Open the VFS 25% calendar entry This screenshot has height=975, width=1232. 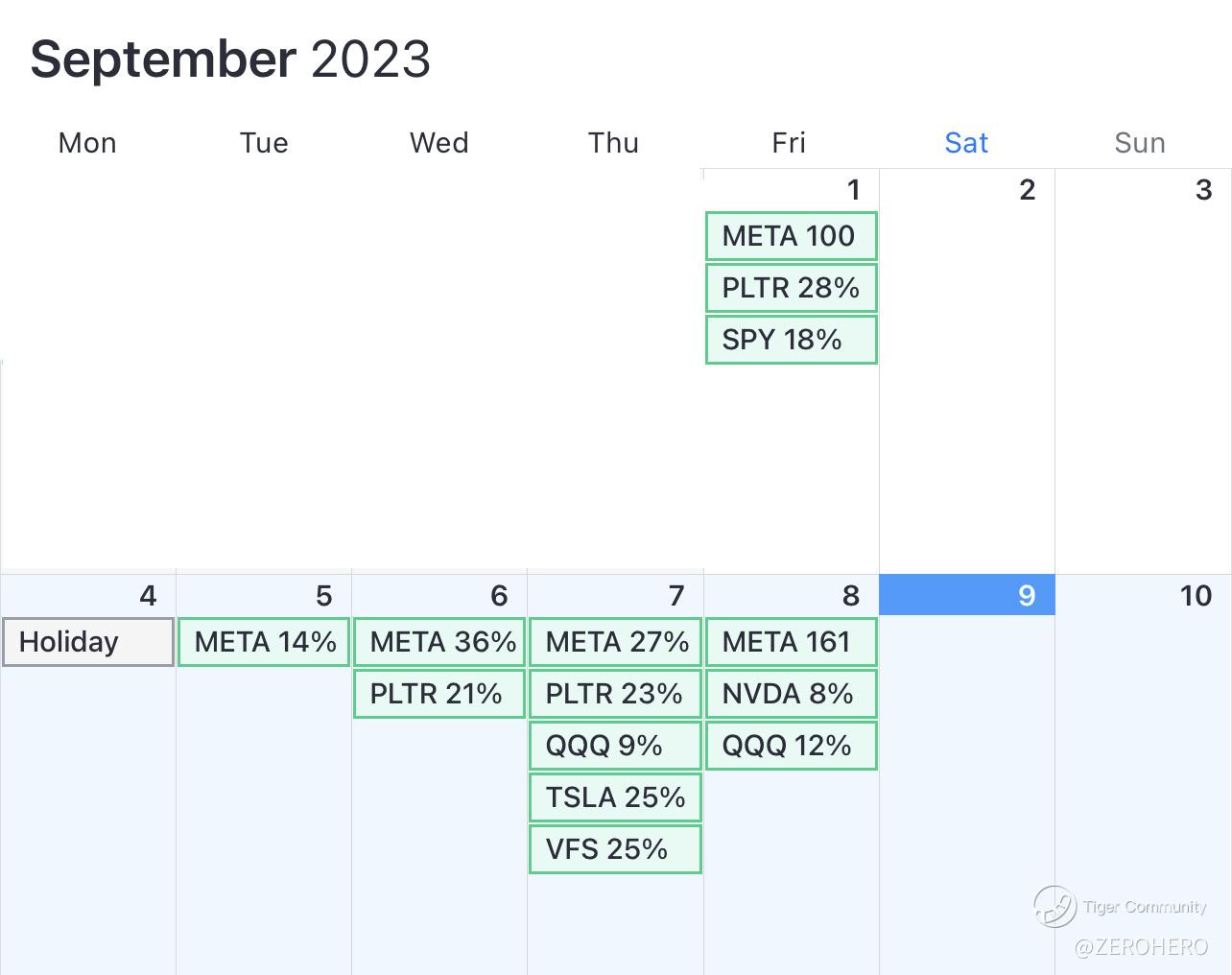615,849
